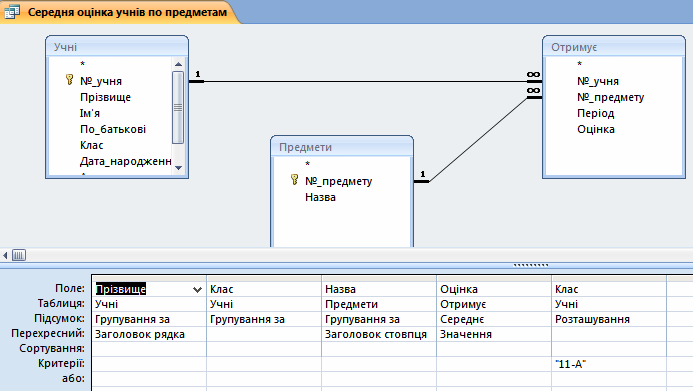Viewport: 693px width, 391px height.
Task: Select the Учні table title bar
Action: 117,47
